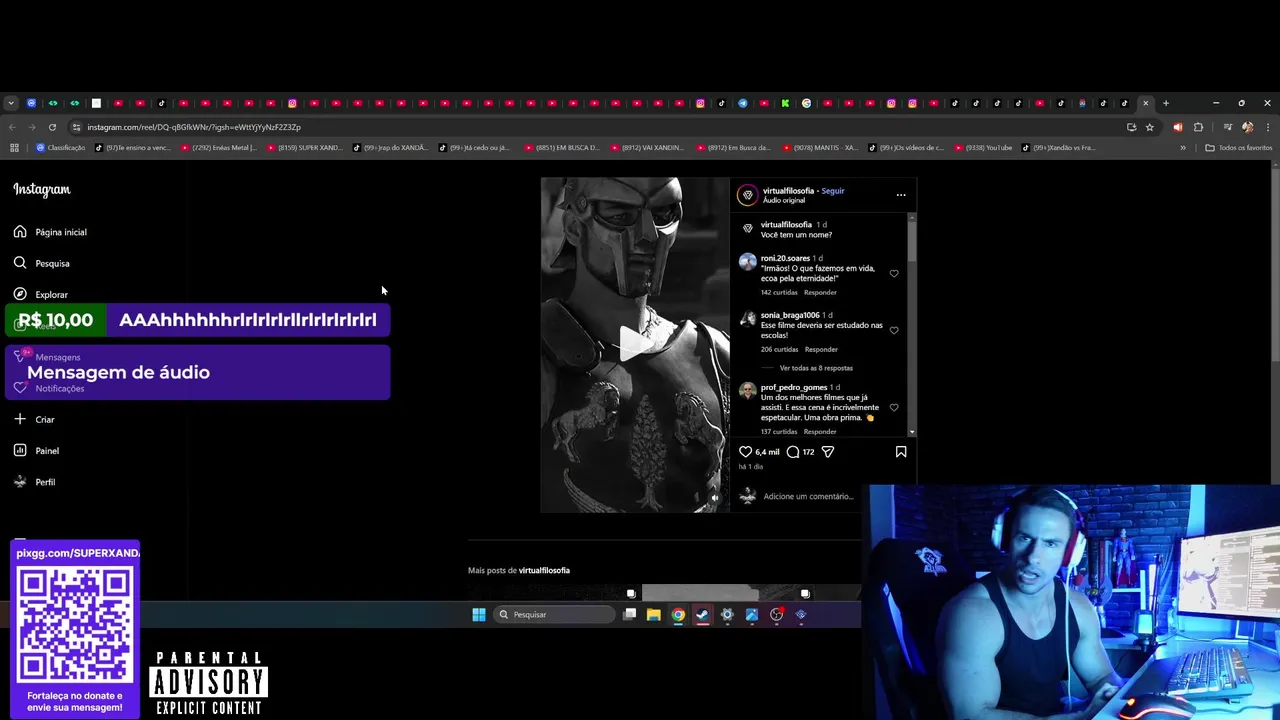The width and height of the screenshot is (1280, 720).
Task: Open the Todos os favoritos folder
Action: coord(1239,148)
